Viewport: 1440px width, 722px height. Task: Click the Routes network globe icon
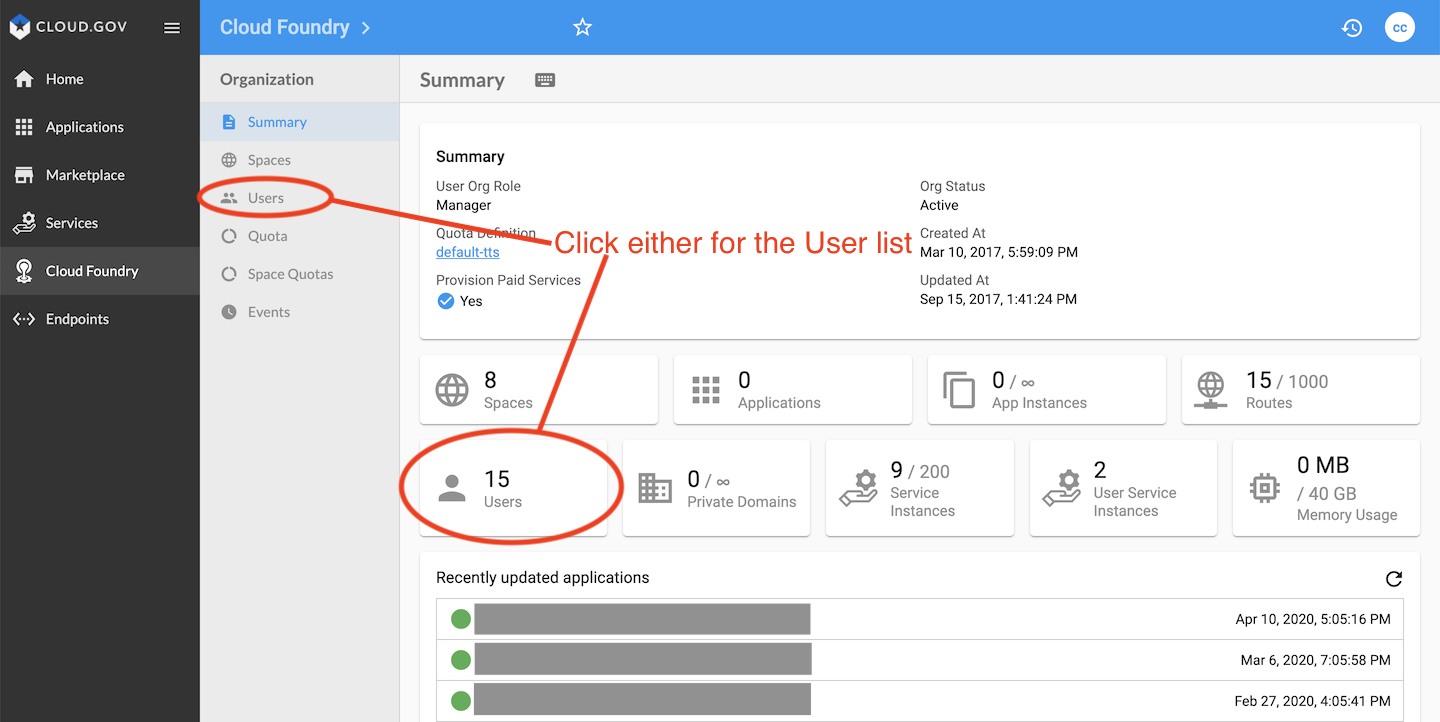1211,389
